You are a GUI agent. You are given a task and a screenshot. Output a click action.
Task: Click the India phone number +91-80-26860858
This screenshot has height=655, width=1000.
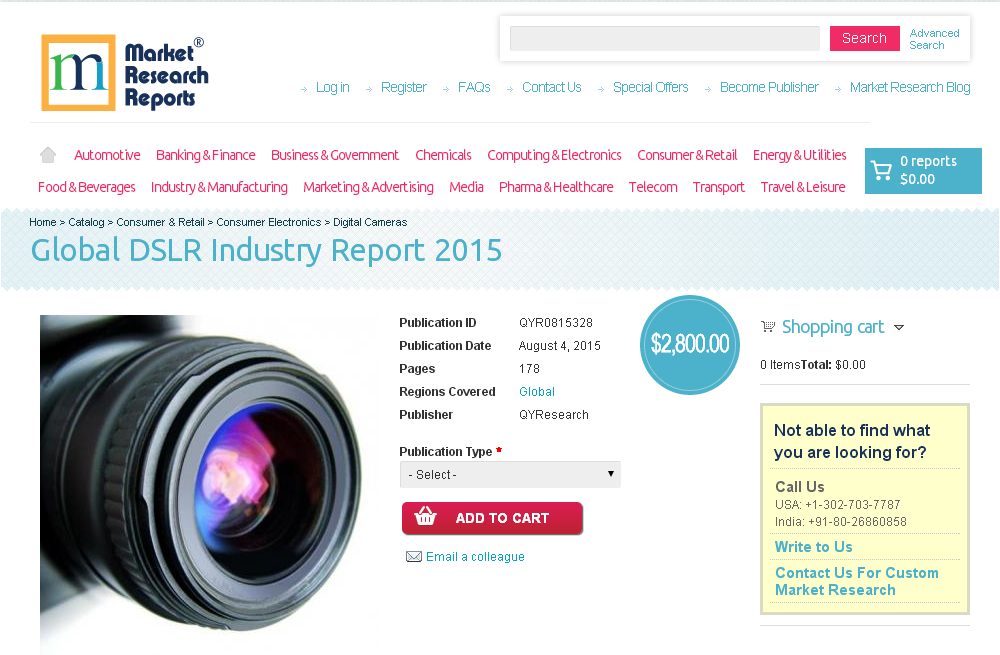(x=857, y=522)
